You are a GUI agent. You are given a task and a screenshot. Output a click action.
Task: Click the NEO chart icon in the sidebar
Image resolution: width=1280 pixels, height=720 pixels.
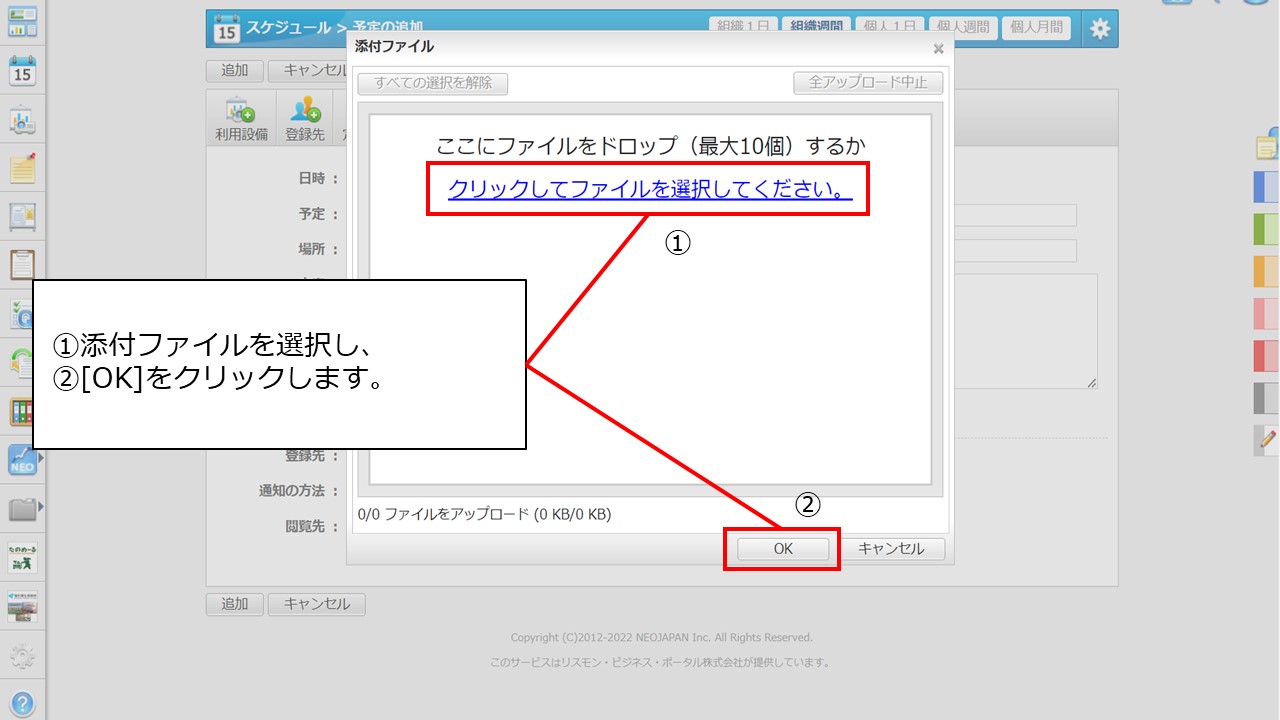coord(22,460)
